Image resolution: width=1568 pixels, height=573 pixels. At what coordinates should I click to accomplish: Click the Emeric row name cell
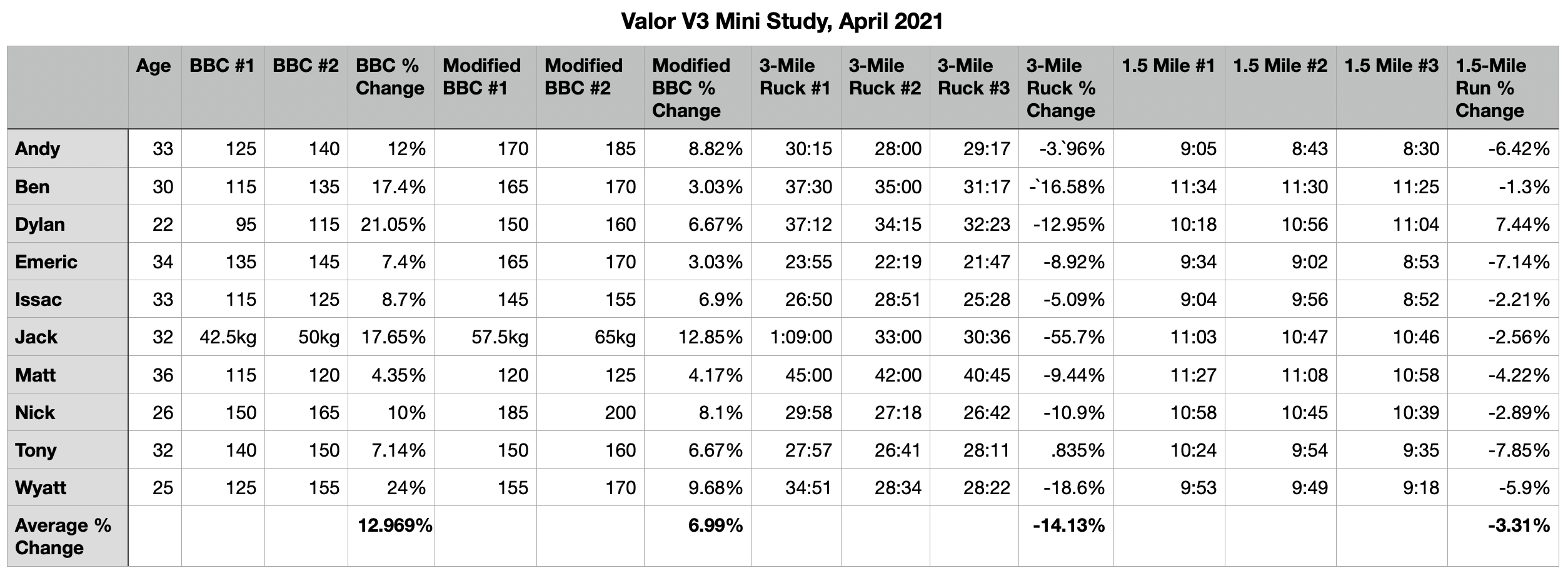point(46,261)
